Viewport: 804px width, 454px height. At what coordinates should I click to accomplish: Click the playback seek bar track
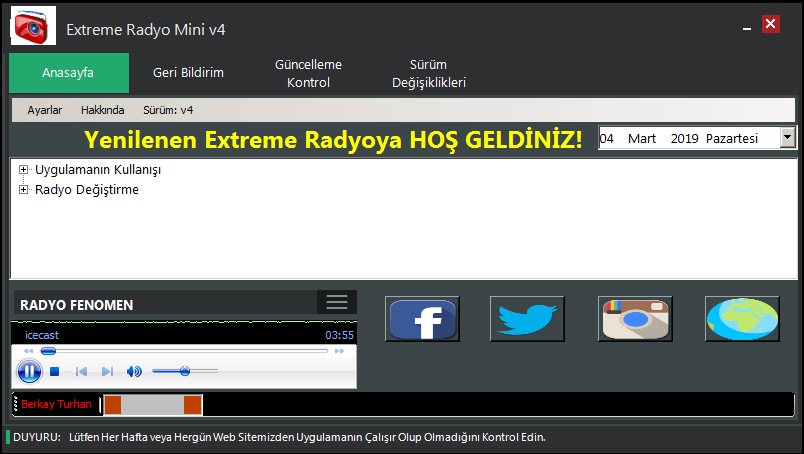[x=185, y=351]
